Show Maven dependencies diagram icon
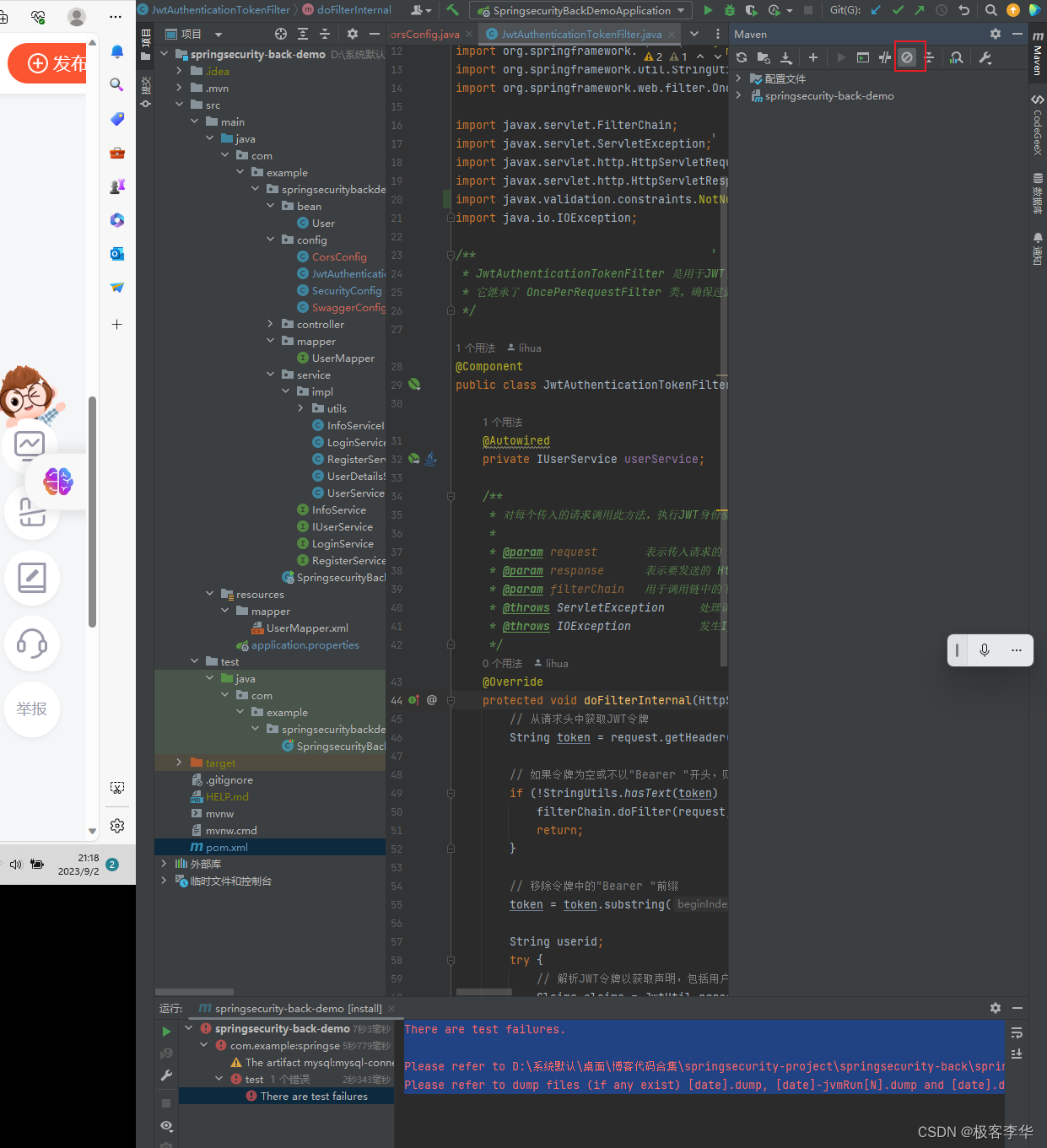This screenshot has height=1148, width=1047. [x=956, y=57]
